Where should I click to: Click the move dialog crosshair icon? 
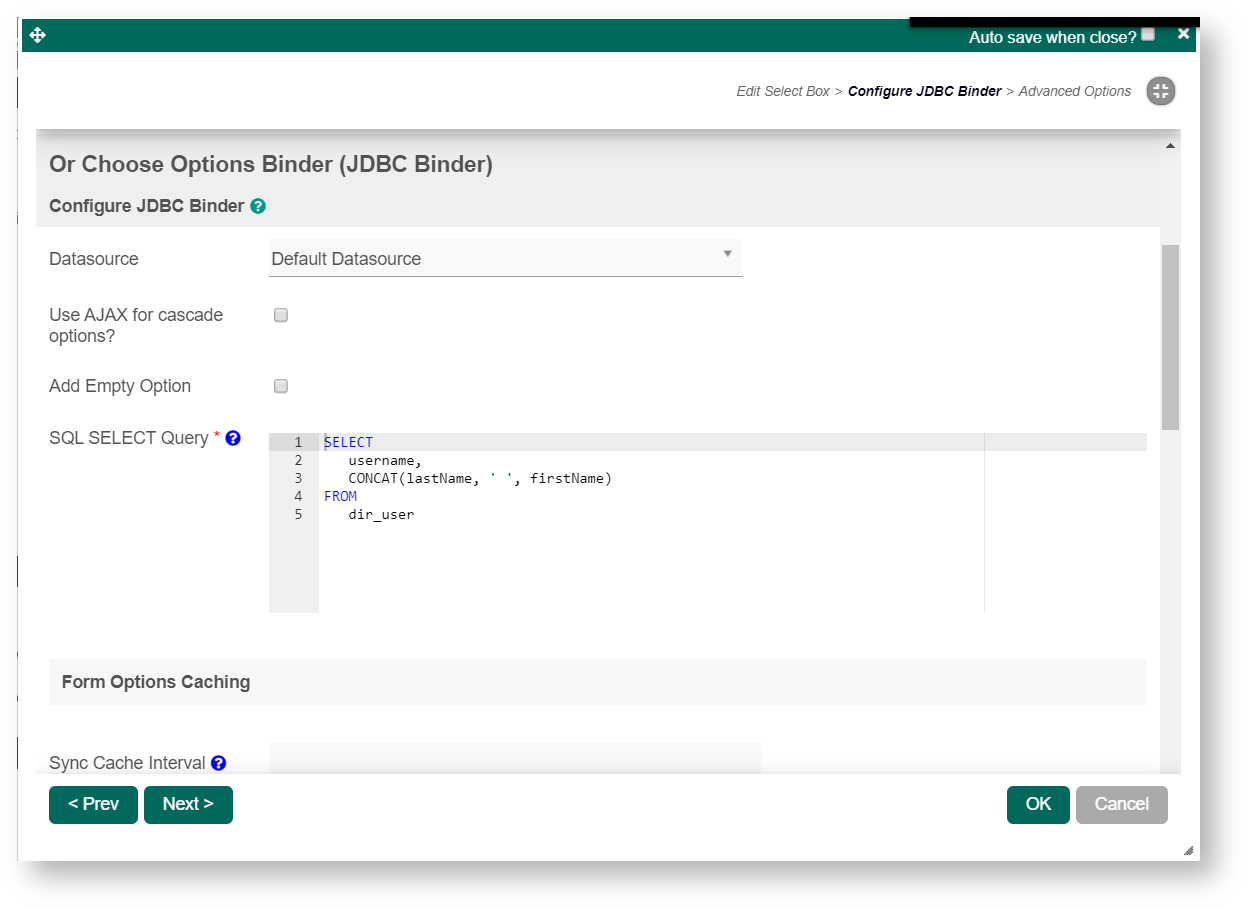coord(38,36)
